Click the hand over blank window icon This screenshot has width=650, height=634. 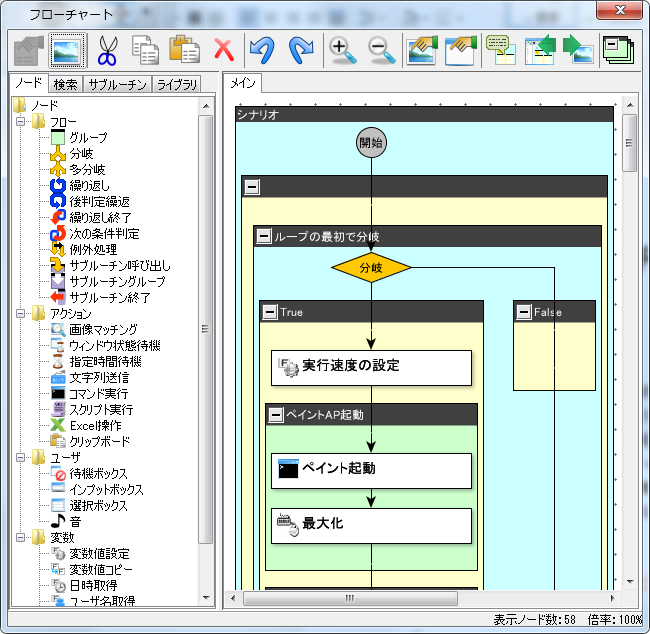pos(461,50)
